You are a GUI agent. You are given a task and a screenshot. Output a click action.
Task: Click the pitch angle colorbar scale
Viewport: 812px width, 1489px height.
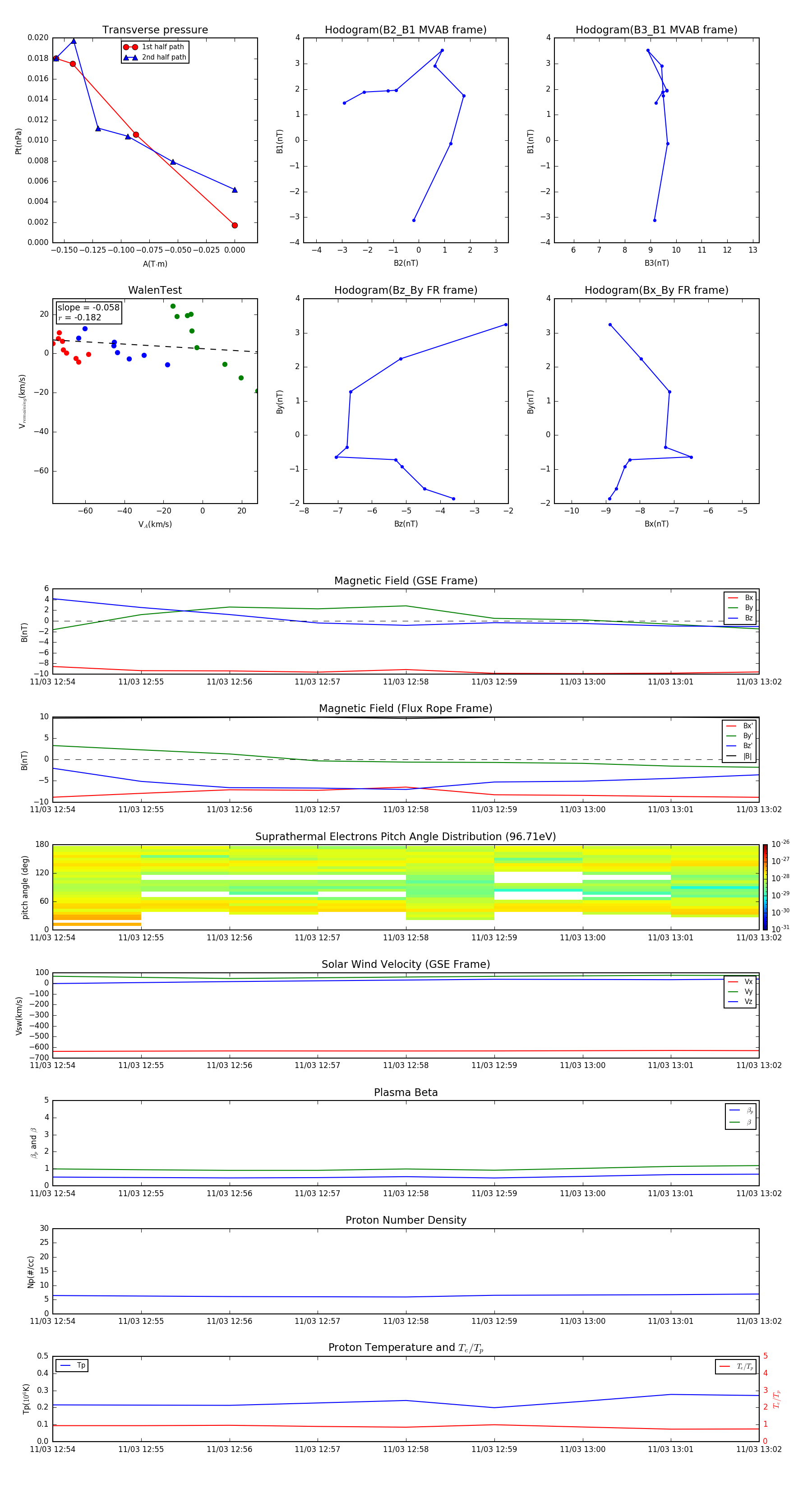coord(765,887)
